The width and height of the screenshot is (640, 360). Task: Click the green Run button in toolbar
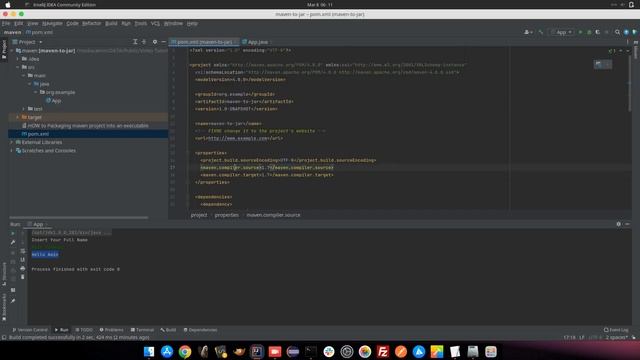coord(580,32)
